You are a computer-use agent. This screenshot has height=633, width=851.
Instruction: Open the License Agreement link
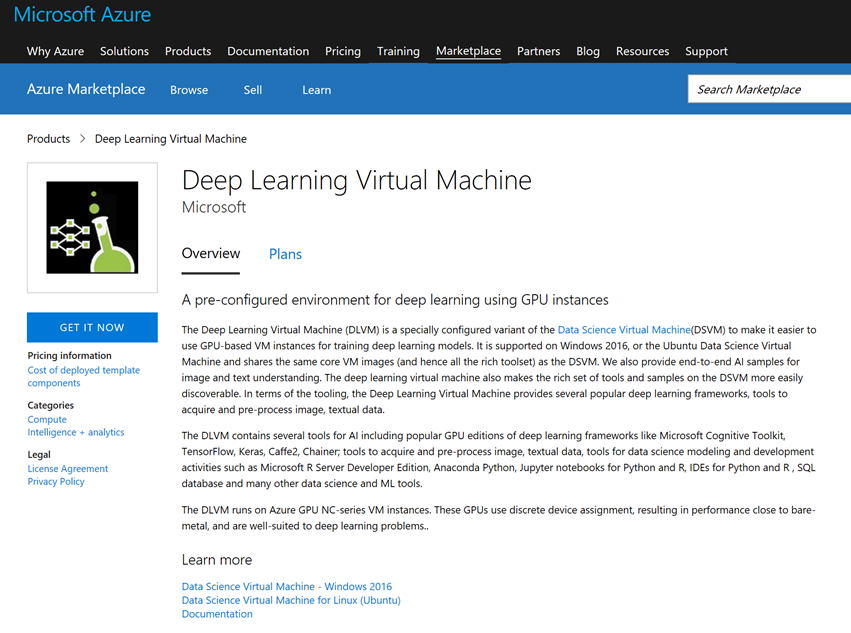click(x=68, y=469)
